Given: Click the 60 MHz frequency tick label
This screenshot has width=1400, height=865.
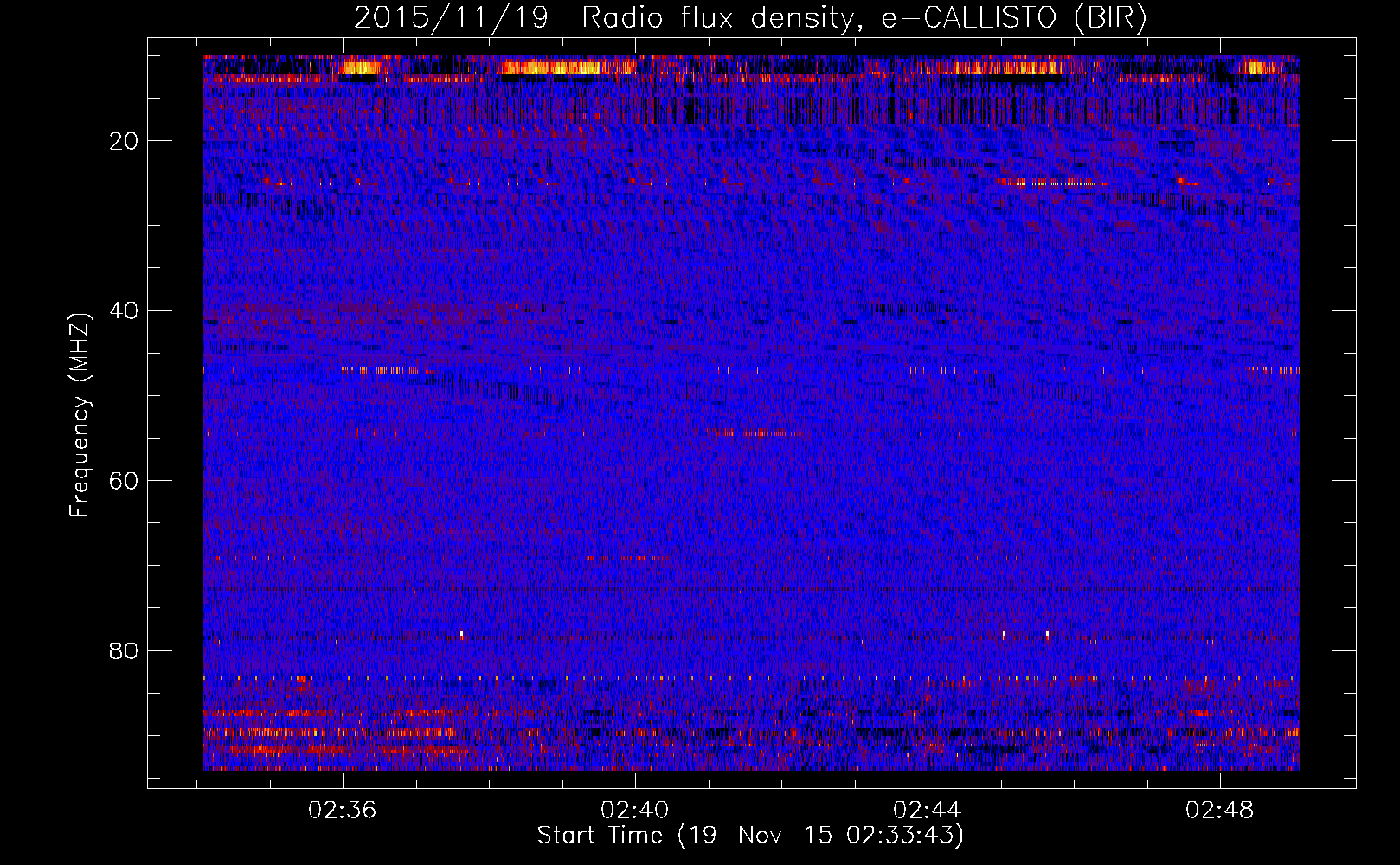Looking at the screenshot, I should (x=125, y=481).
